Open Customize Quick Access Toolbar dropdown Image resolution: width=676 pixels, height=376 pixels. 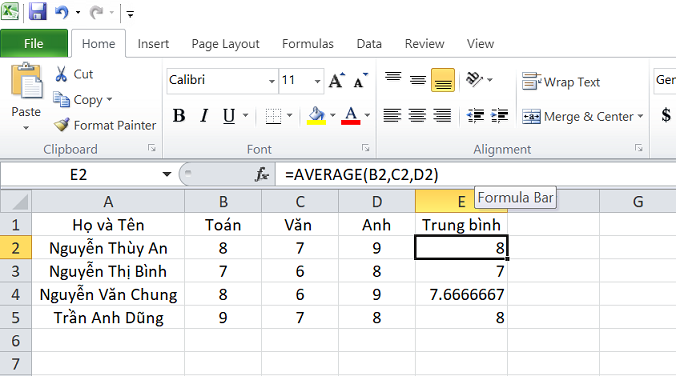[130, 14]
